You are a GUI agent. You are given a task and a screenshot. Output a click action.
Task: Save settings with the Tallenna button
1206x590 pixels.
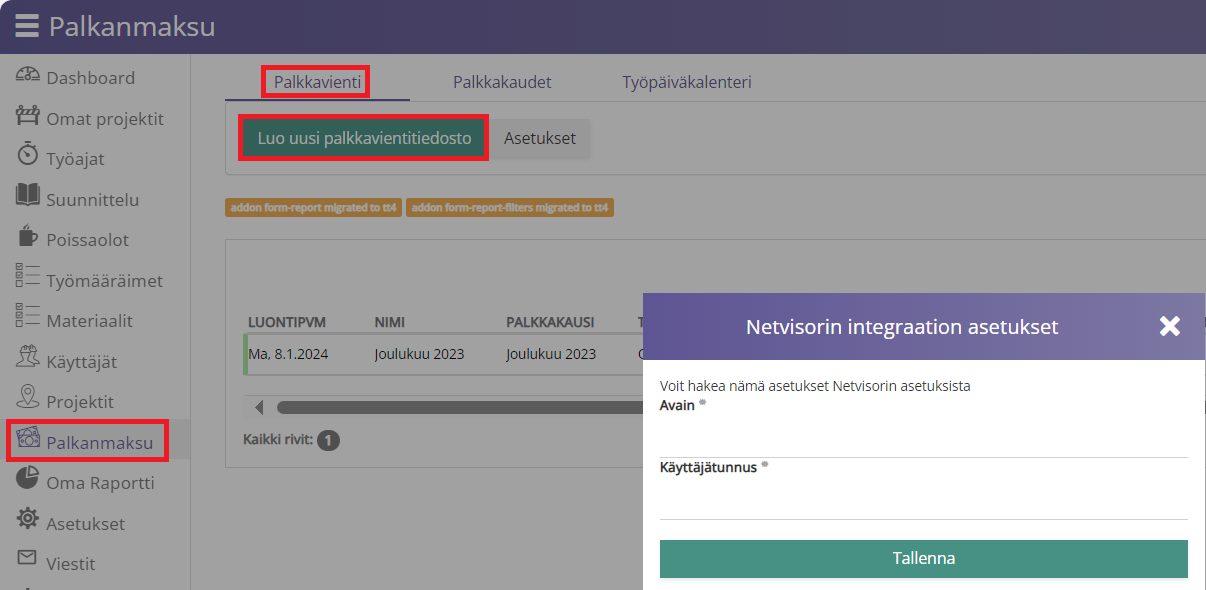(924, 558)
